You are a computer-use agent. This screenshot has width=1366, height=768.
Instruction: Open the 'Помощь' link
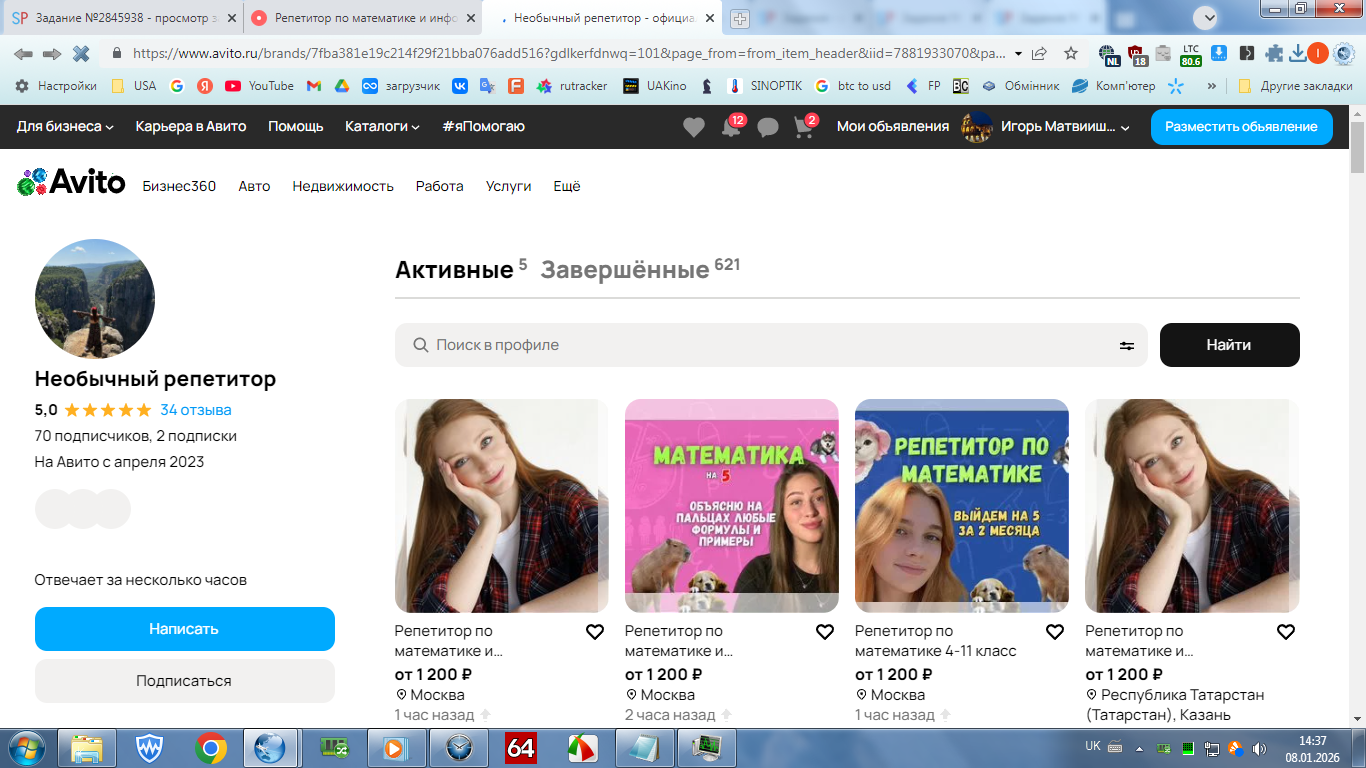point(296,127)
